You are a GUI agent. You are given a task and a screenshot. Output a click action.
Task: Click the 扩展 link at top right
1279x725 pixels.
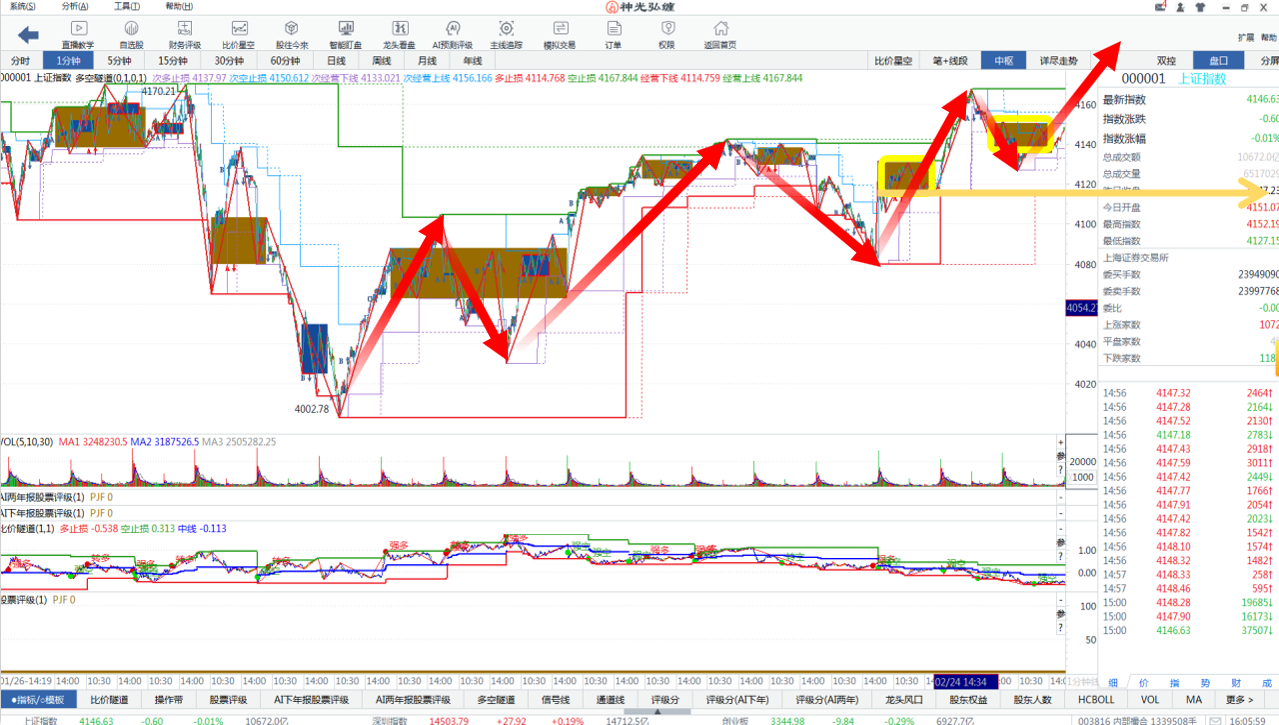point(1245,38)
